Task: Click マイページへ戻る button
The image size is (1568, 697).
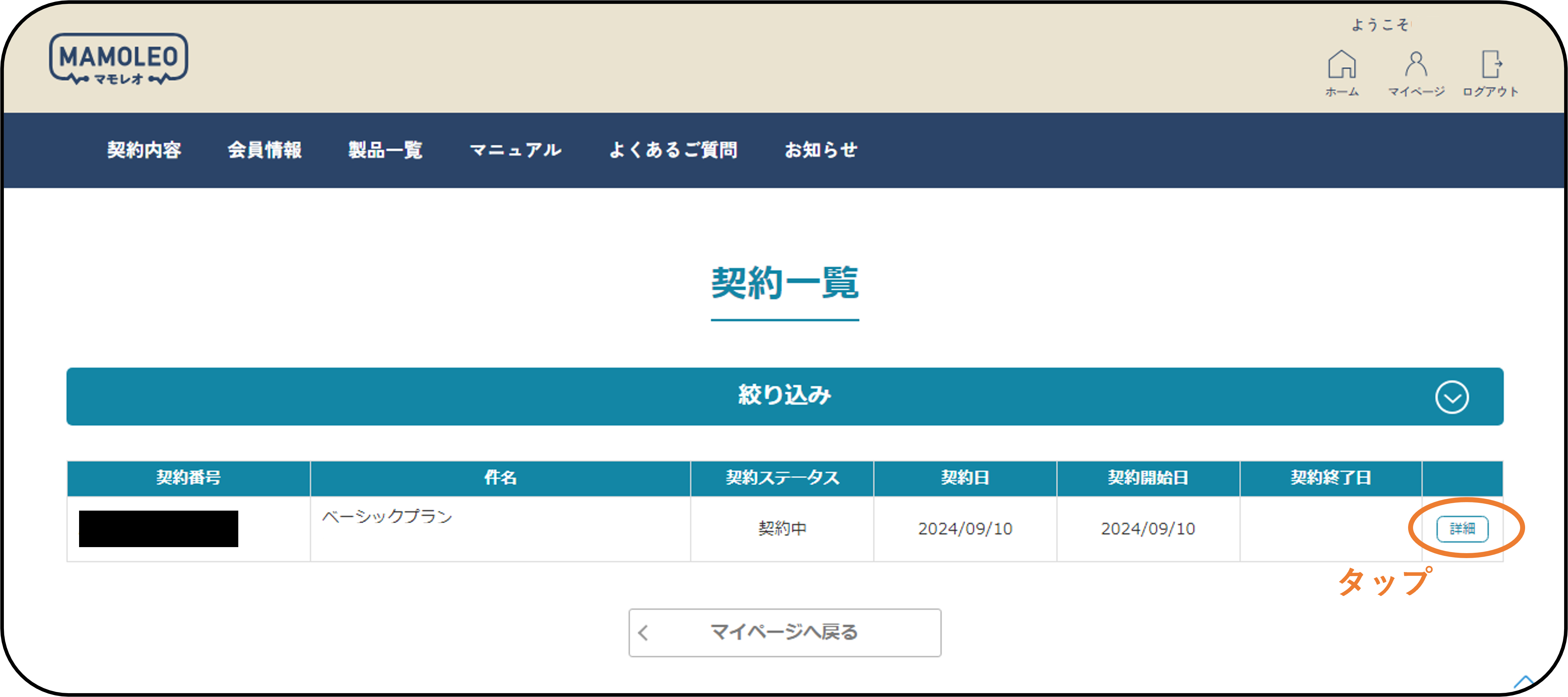Action: pos(785,633)
